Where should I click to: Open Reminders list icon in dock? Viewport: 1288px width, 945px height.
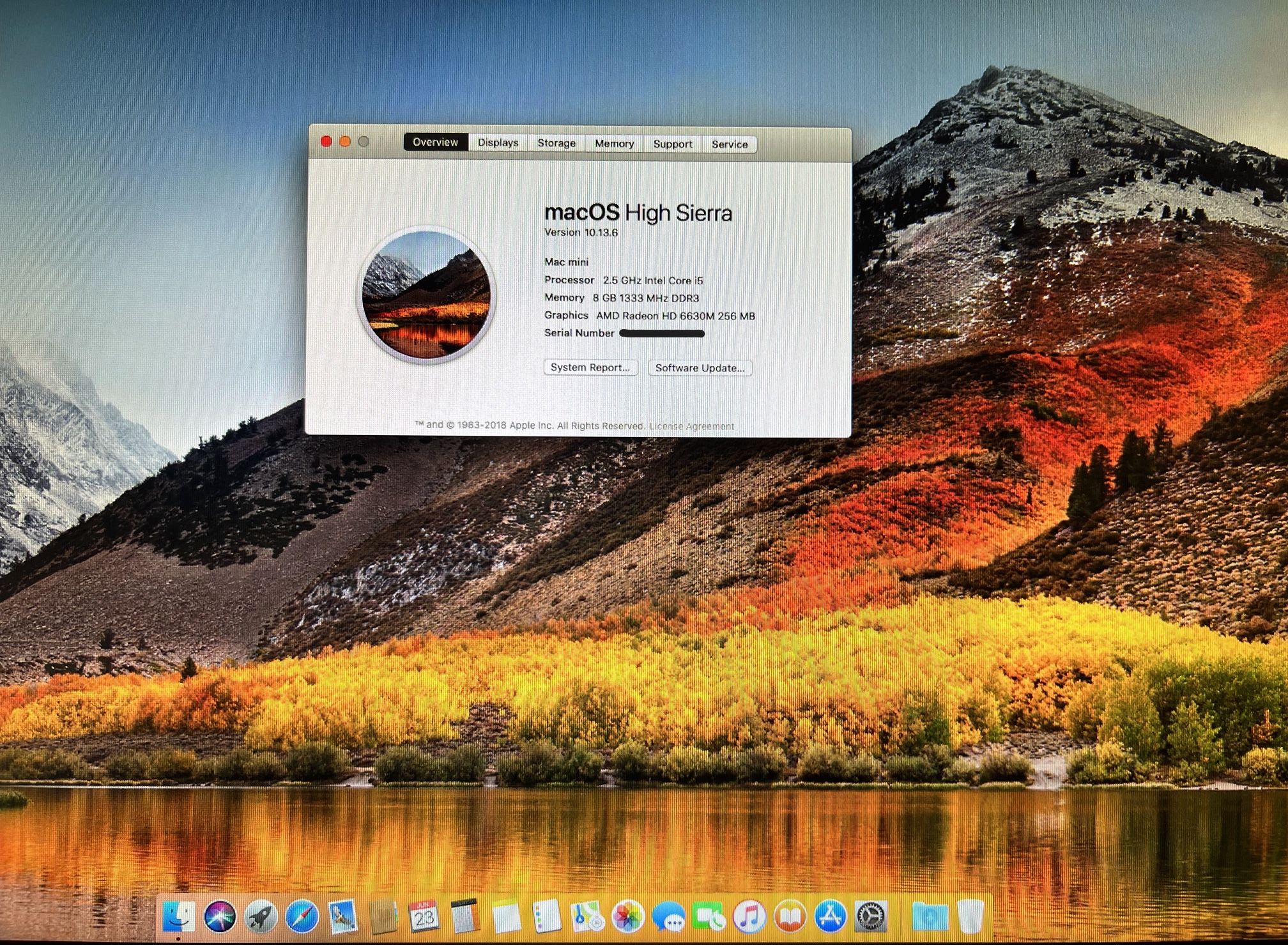(x=547, y=917)
